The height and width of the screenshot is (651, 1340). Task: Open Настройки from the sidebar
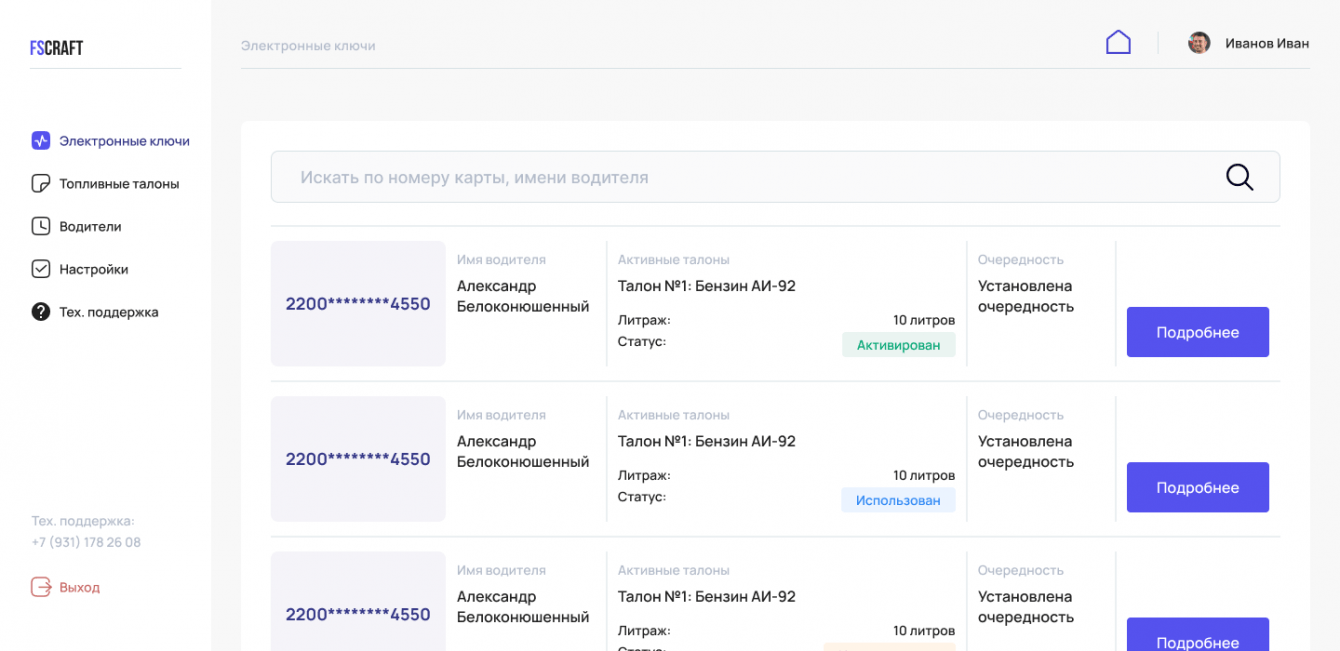[94, 269]
